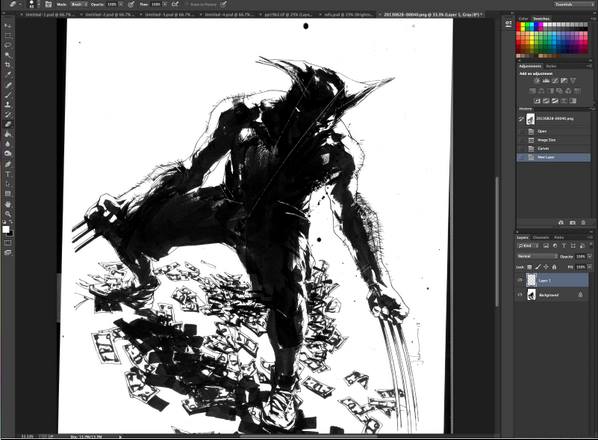Select the Path Selection tool

tap(8, 184)
